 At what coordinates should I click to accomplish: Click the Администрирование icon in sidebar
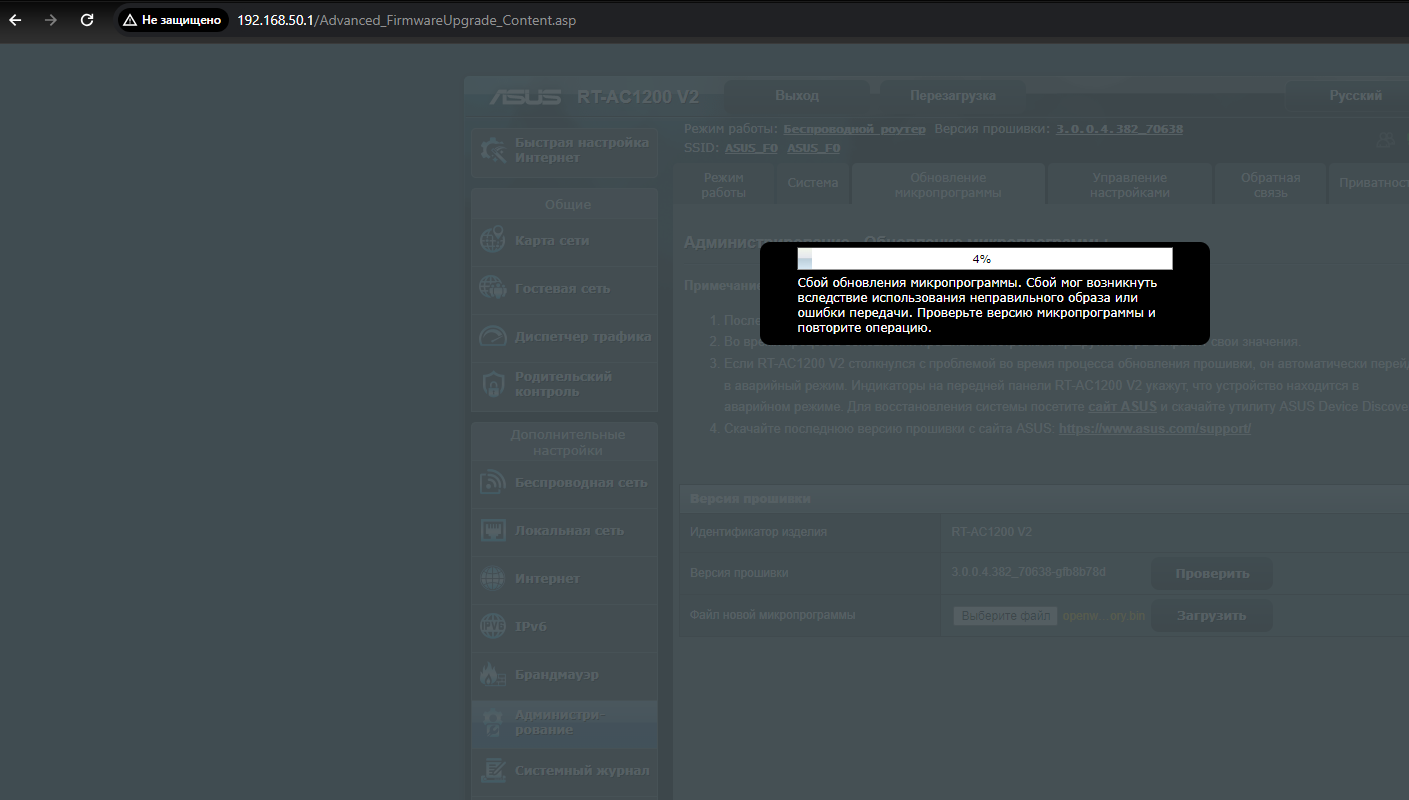point(493,722)
